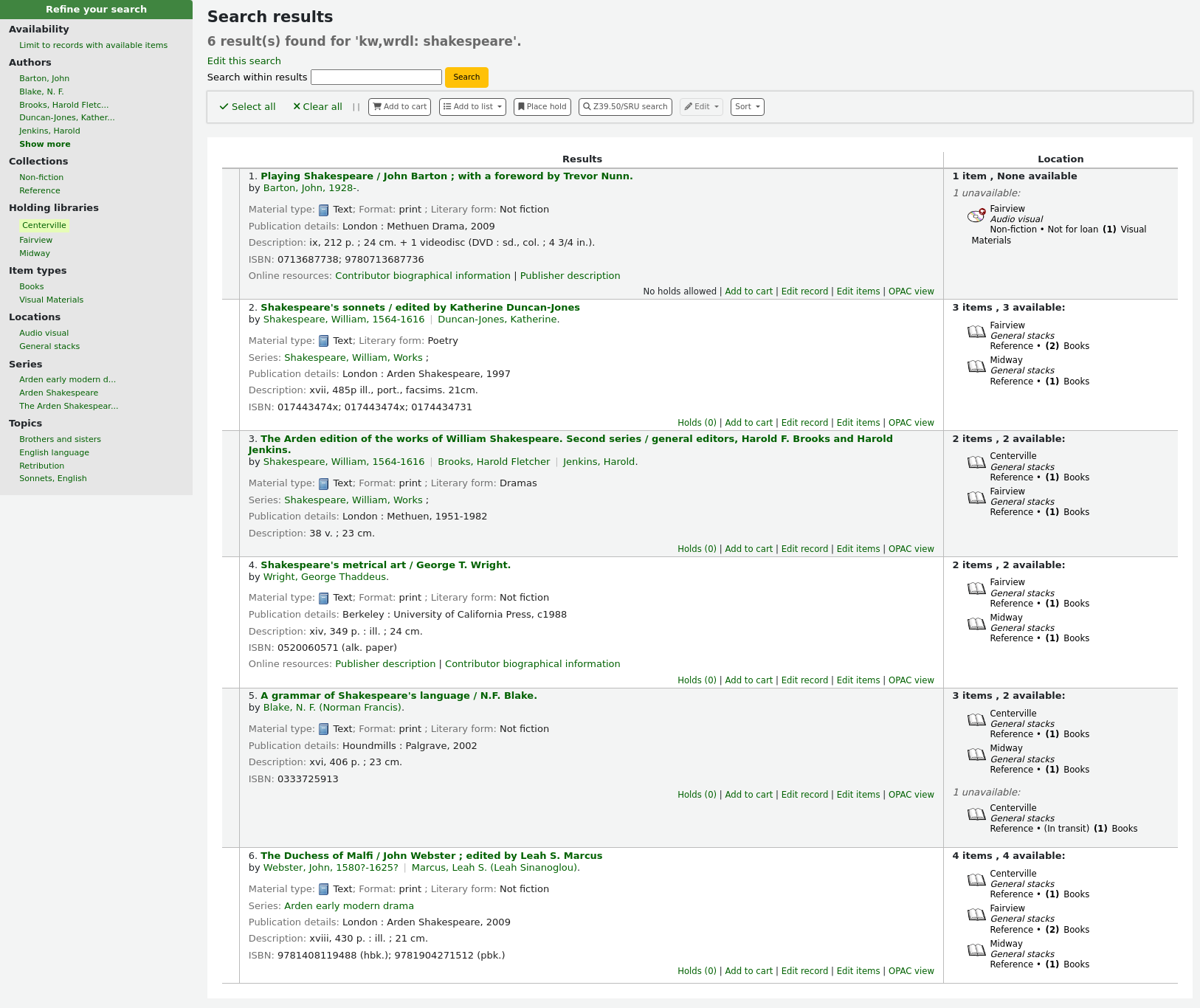
Task: Show more authors in facets
Action: coord(45,145)
